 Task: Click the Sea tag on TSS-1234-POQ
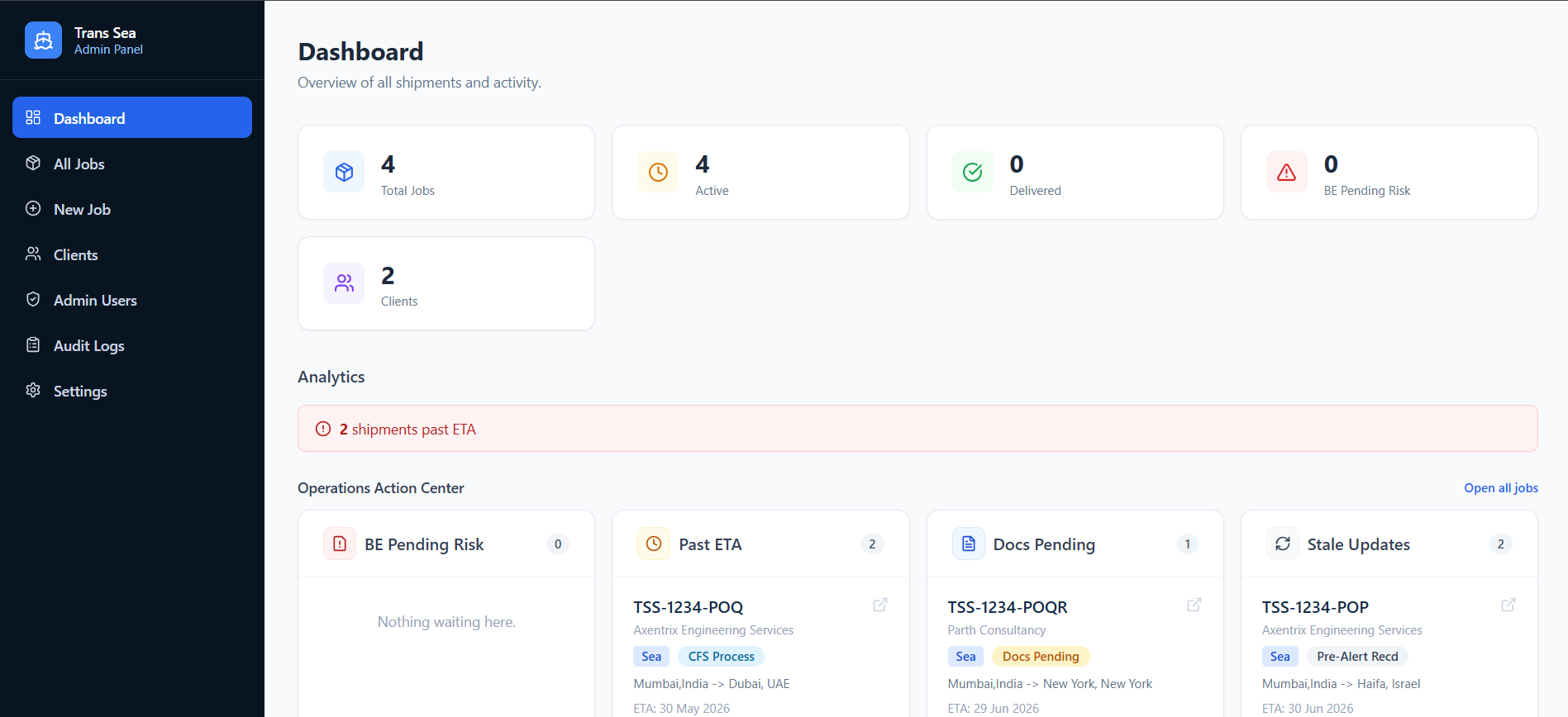coord(651,657)
